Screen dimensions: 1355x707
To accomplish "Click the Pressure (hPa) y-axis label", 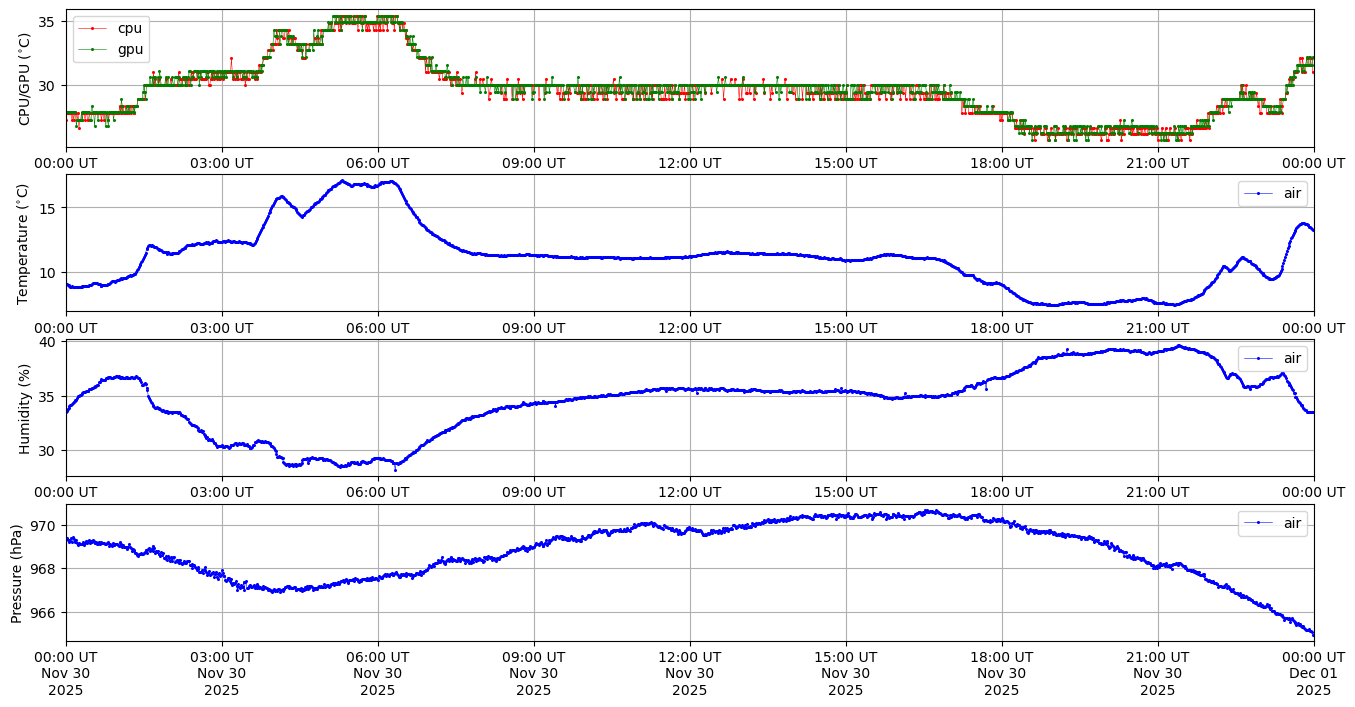I will coord(17,573).
